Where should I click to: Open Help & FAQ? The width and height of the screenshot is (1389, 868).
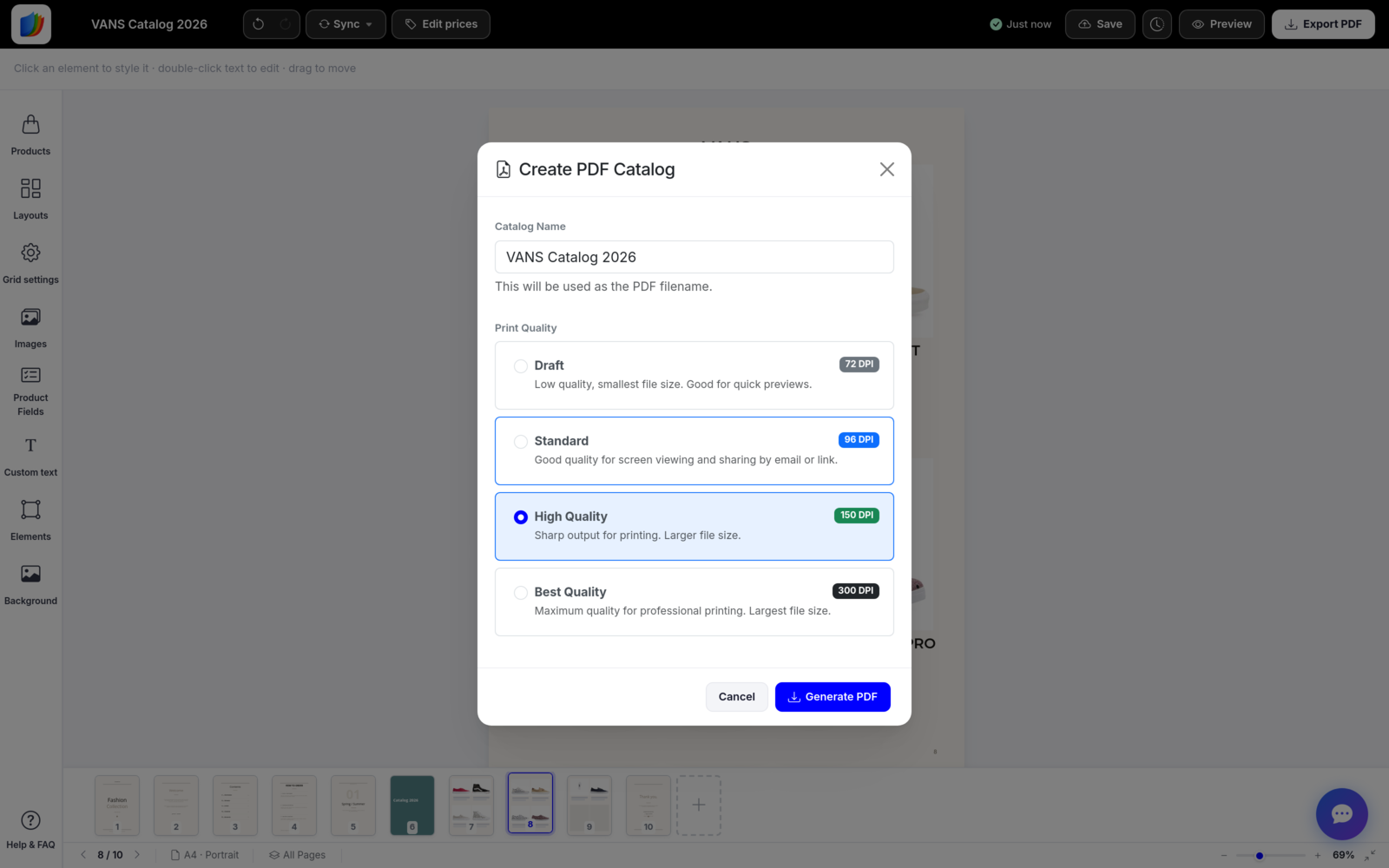click(30, 830)
